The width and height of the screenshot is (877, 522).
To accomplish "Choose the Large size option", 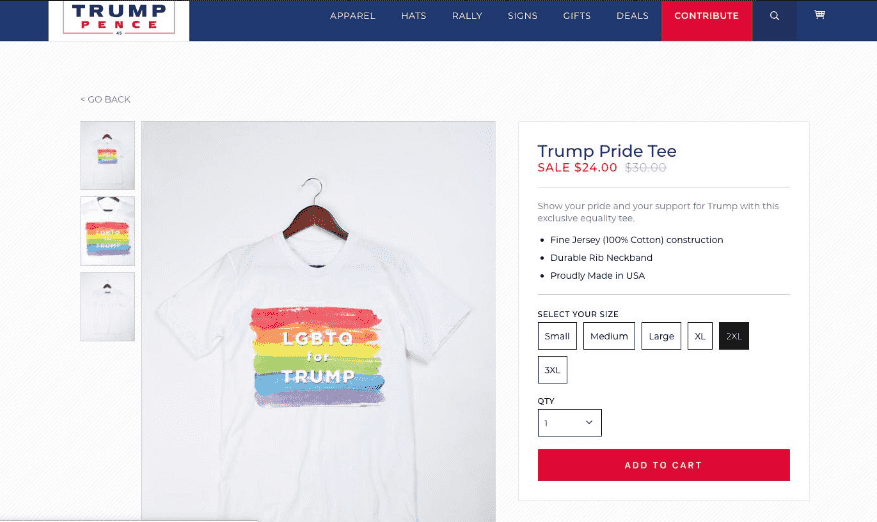I will [x=661, y=336].
